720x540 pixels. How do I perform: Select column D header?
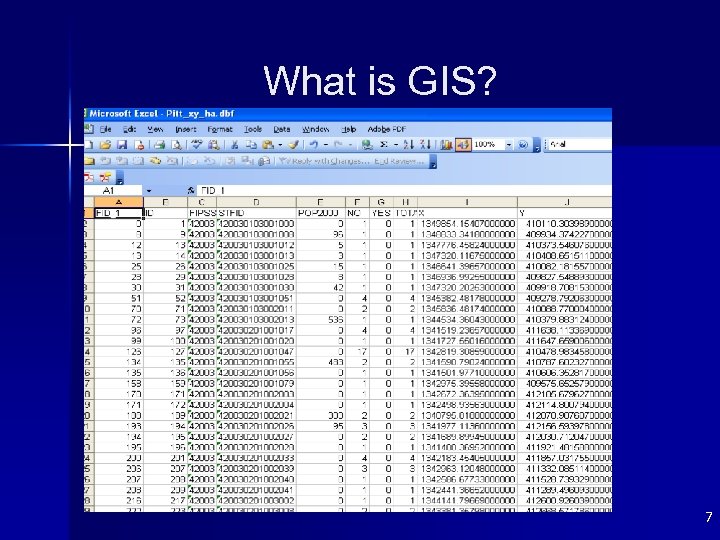click(256, 202)
